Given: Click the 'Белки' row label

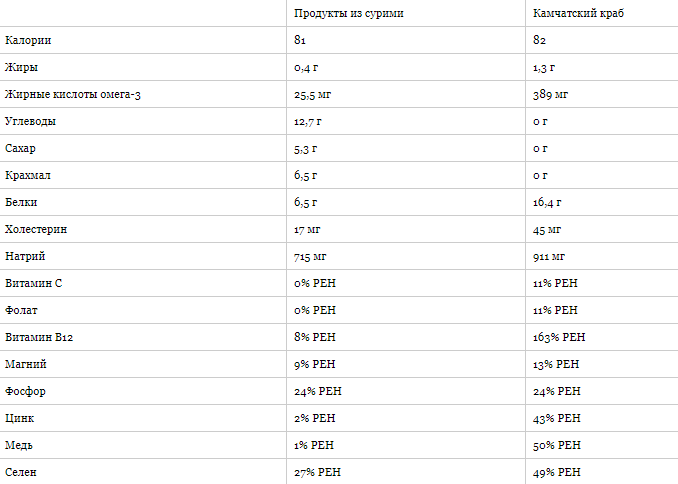Looking at the screenshot, I should tap(21, 203).
